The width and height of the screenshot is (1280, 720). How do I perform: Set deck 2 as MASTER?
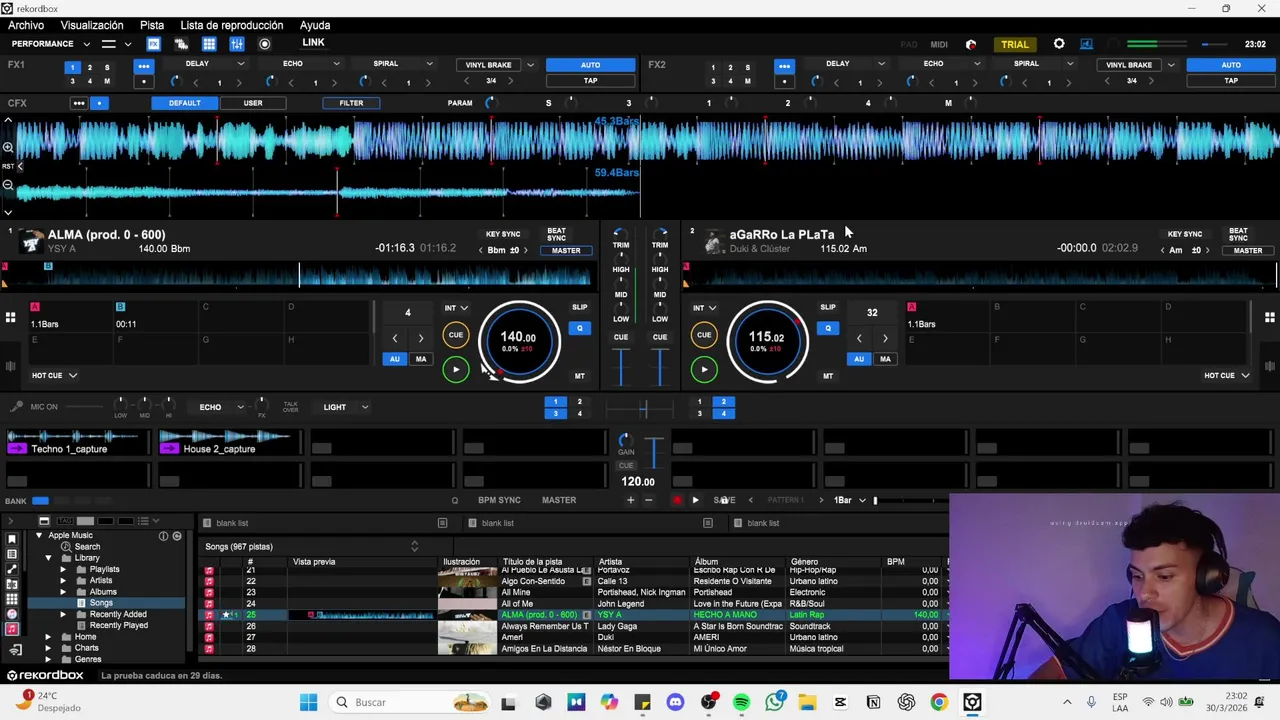click(1248, 250)
